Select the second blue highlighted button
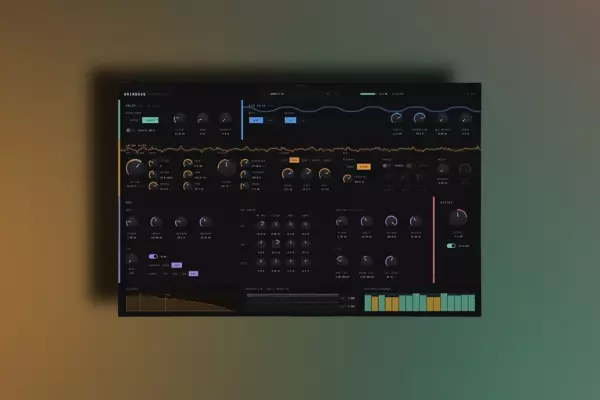 290,120
